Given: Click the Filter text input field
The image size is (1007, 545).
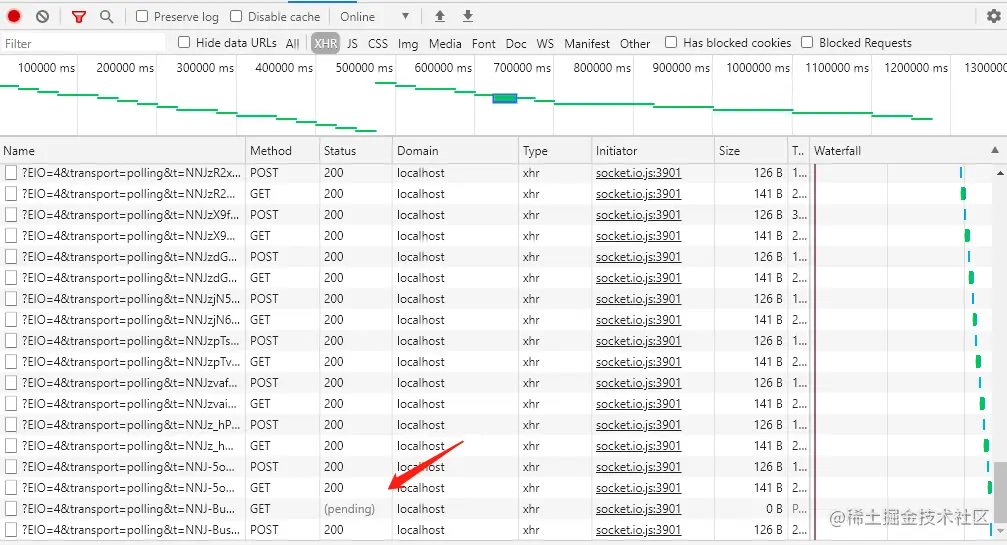Looking at the screenshot, I should pyautogui.click(x=83, y=44).
